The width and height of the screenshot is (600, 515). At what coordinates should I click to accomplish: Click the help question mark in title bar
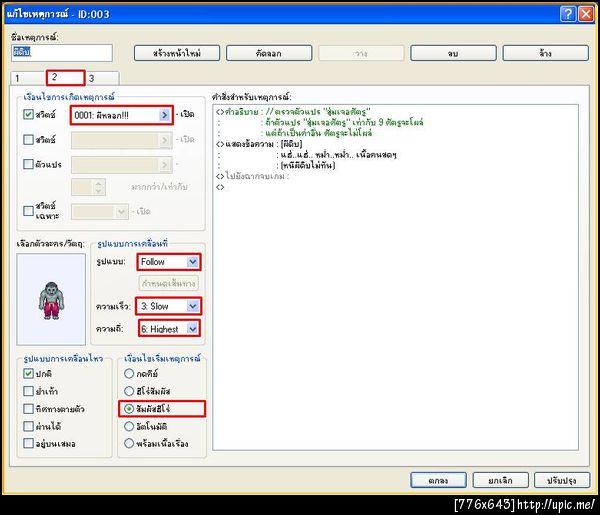pos(568,14)
